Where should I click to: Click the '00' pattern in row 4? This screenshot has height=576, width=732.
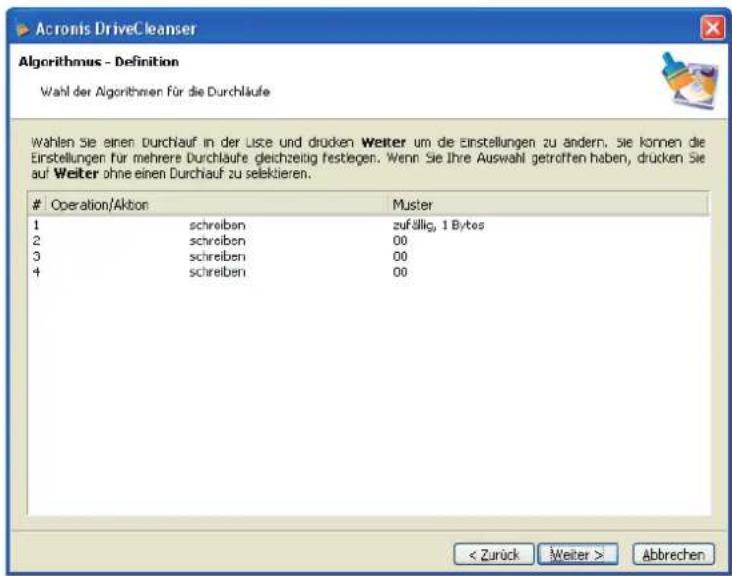pos(400,272)
